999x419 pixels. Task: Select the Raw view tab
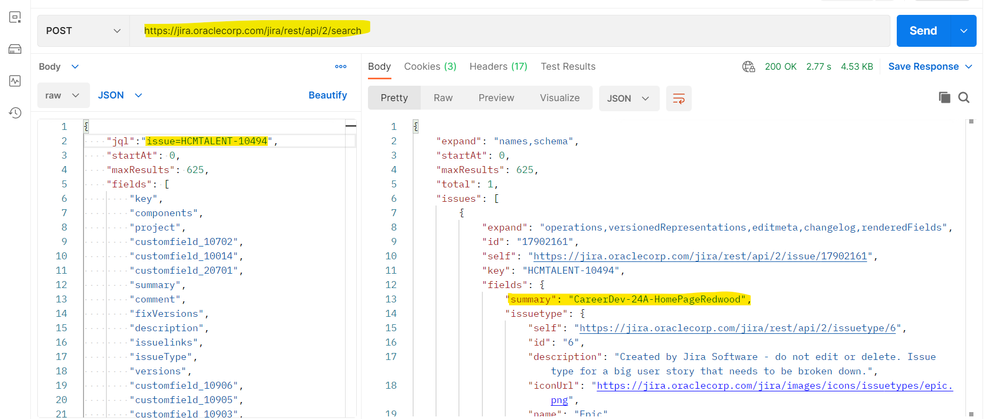443,98
